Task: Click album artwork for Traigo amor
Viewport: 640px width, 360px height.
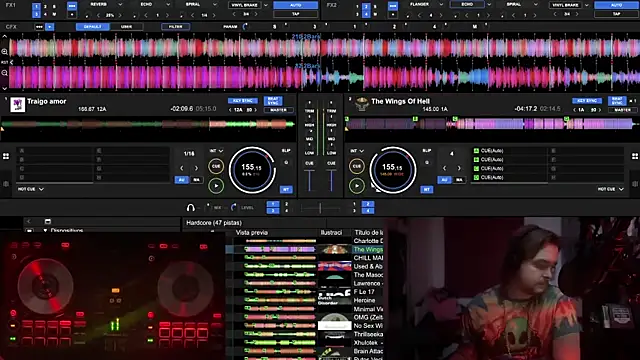Action: (17, 104)
